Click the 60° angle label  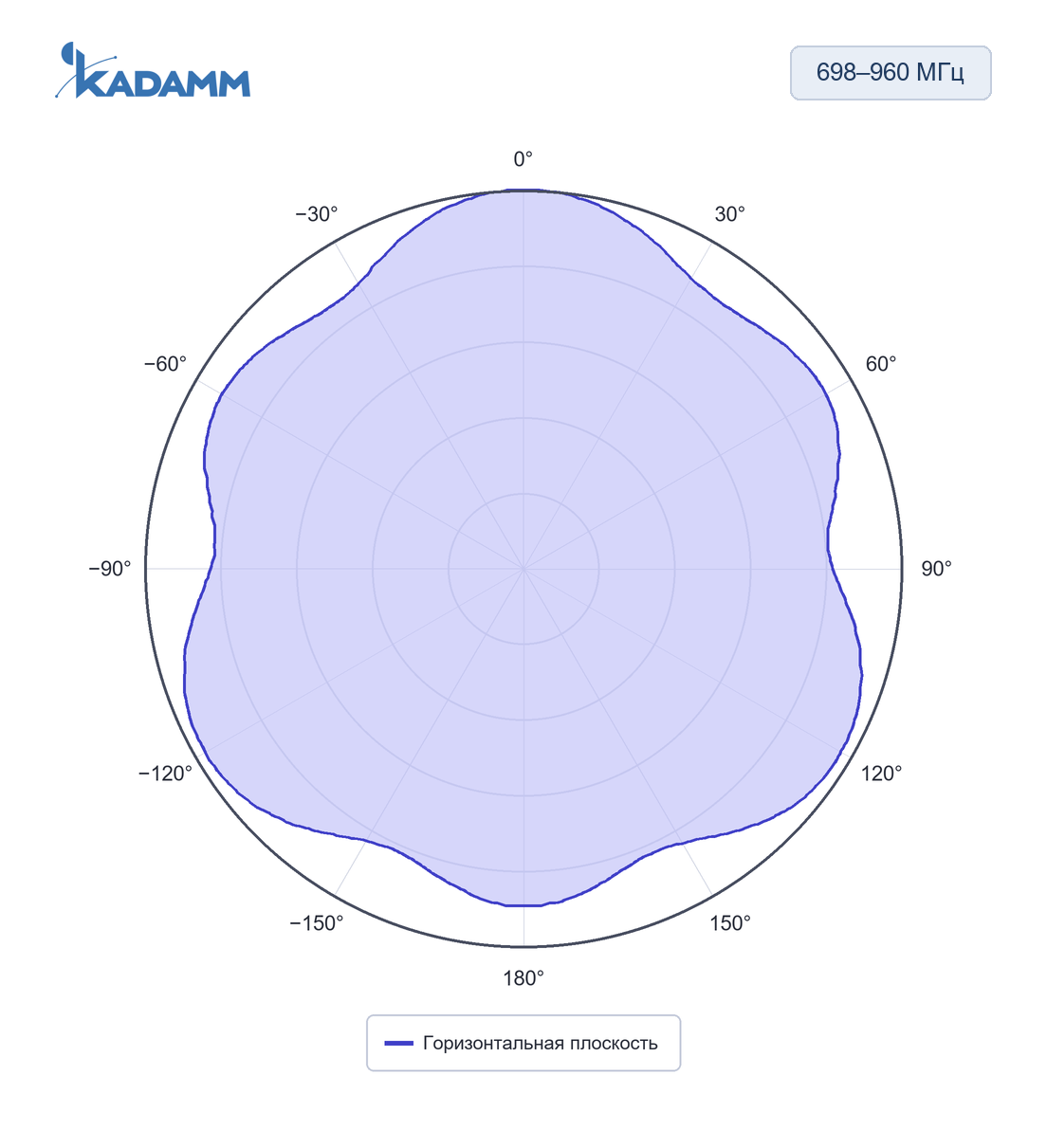(x=880, y=364)
